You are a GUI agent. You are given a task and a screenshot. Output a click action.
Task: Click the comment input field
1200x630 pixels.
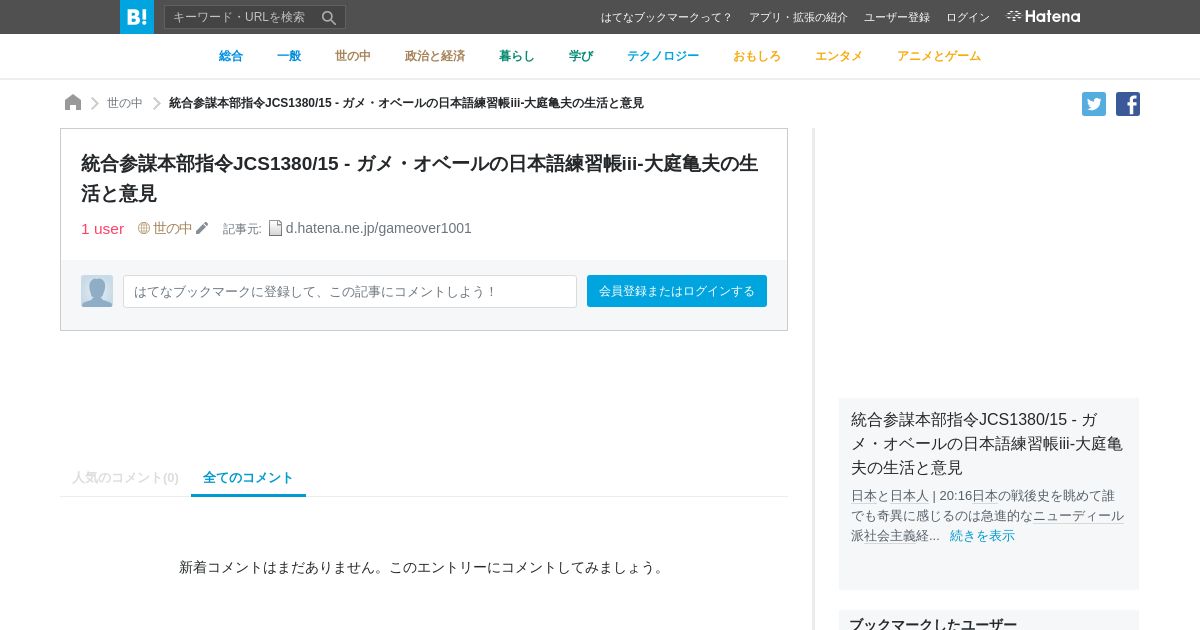(x=350, y=291)
